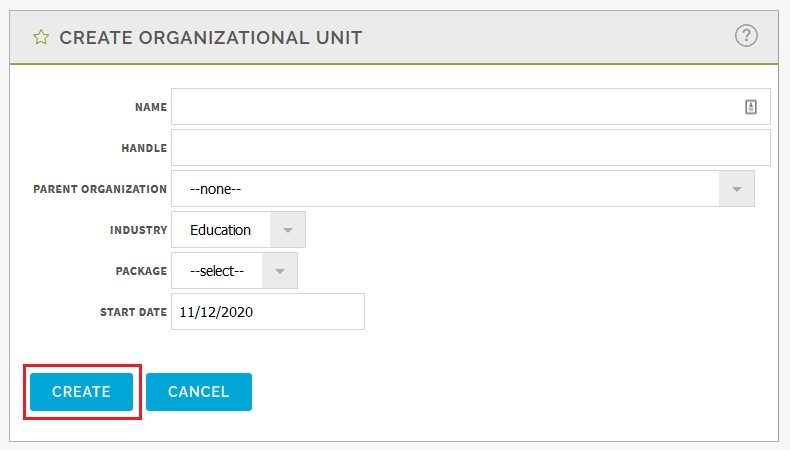790x450 pixels.
Task: Click the favorite star icon in header
Action: [x=40, y=38]
